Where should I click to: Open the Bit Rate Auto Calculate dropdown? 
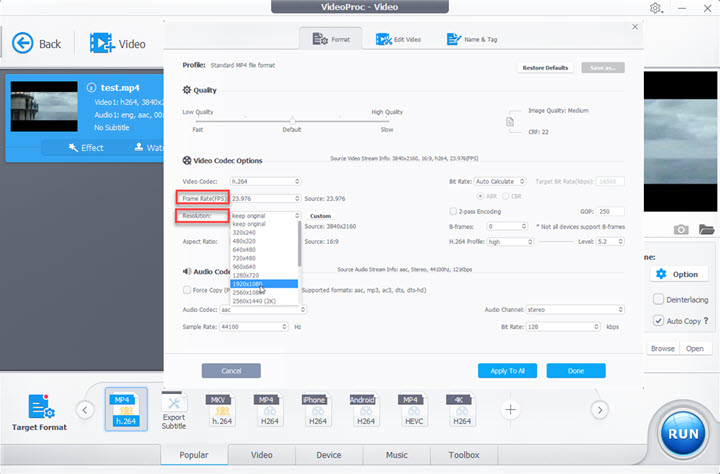pyautogui.click(x=500, y=181)
